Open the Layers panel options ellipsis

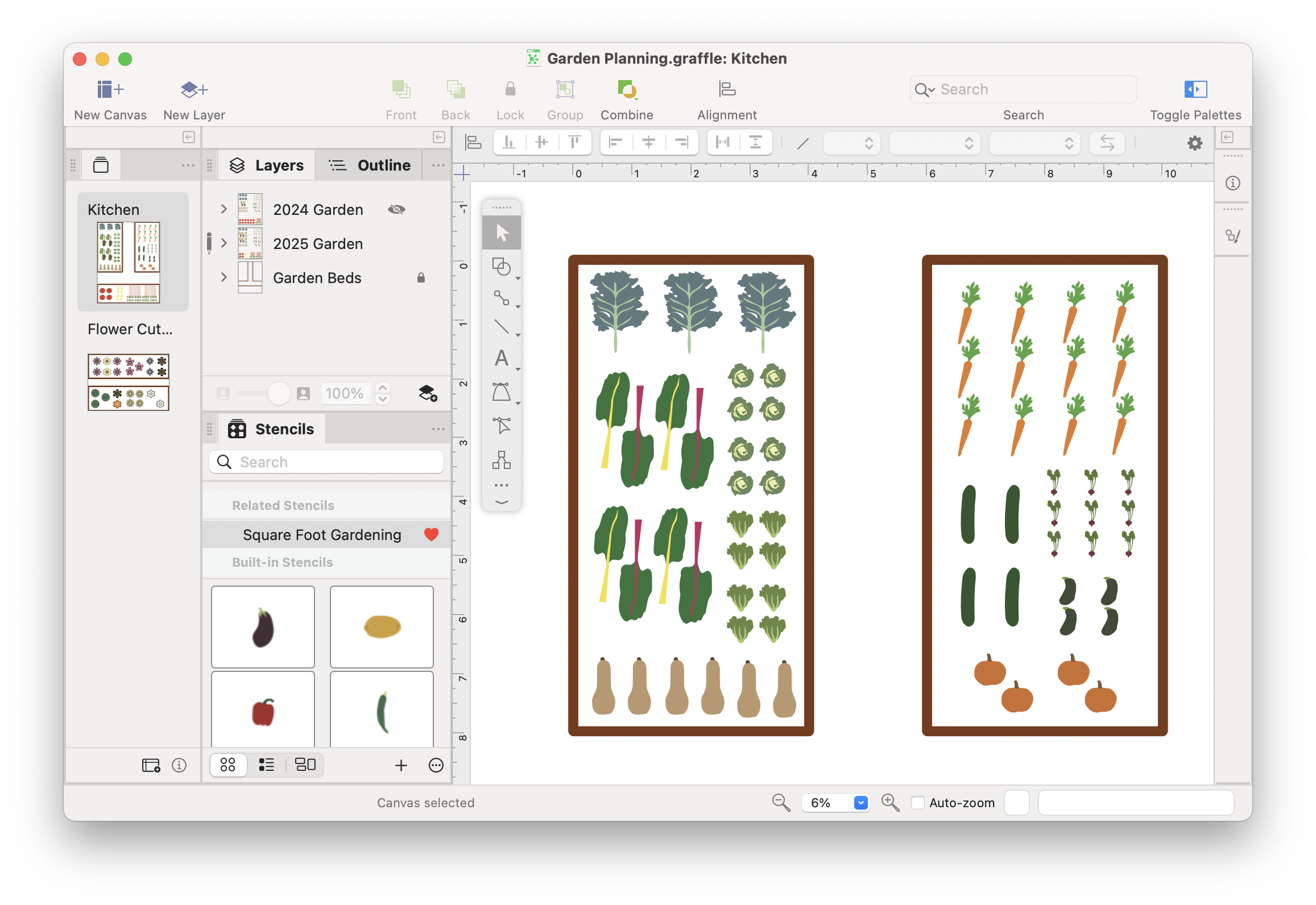(438, 165)
